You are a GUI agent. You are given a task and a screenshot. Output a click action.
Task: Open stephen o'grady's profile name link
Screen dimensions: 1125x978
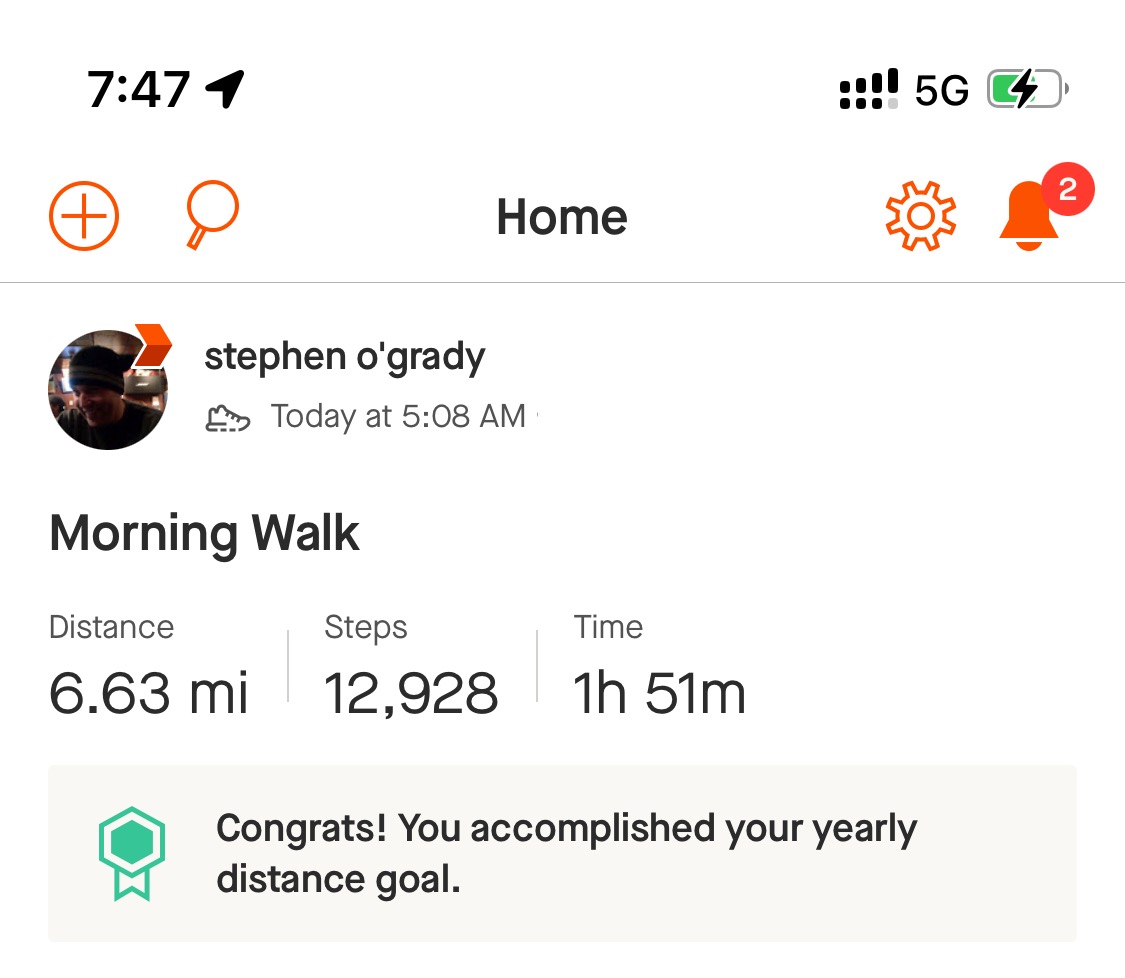click(x=345, y=357)
